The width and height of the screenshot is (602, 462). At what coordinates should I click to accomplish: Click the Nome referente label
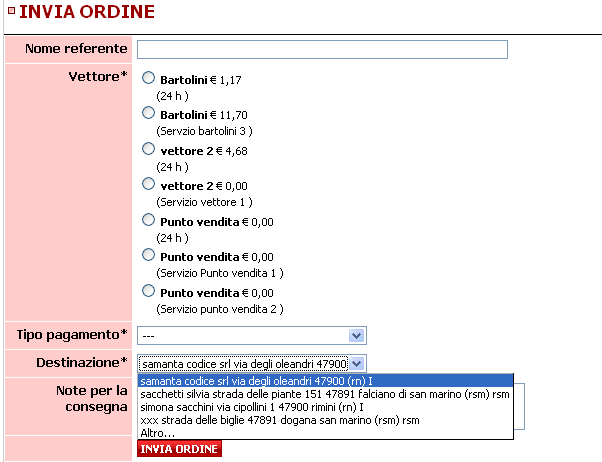tap(76, 48)
